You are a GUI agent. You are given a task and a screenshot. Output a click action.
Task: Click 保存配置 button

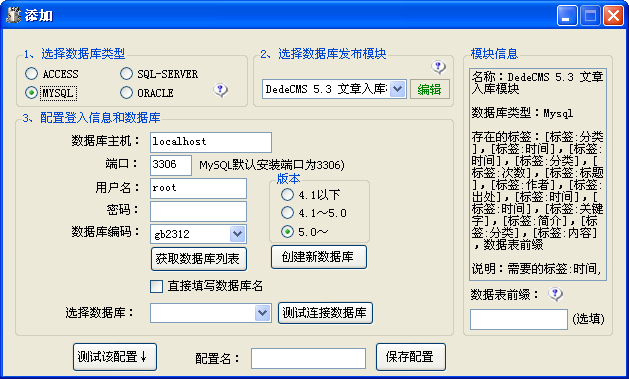tap(411, 357)
